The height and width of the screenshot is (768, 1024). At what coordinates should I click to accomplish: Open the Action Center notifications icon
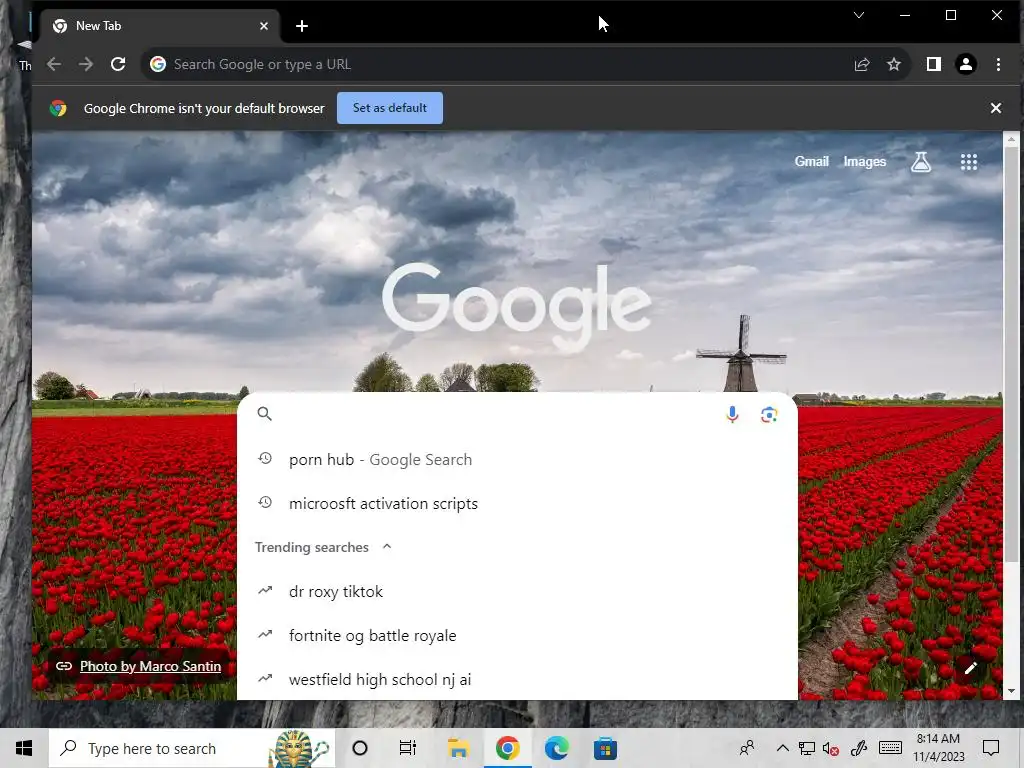tap(991, 748)
